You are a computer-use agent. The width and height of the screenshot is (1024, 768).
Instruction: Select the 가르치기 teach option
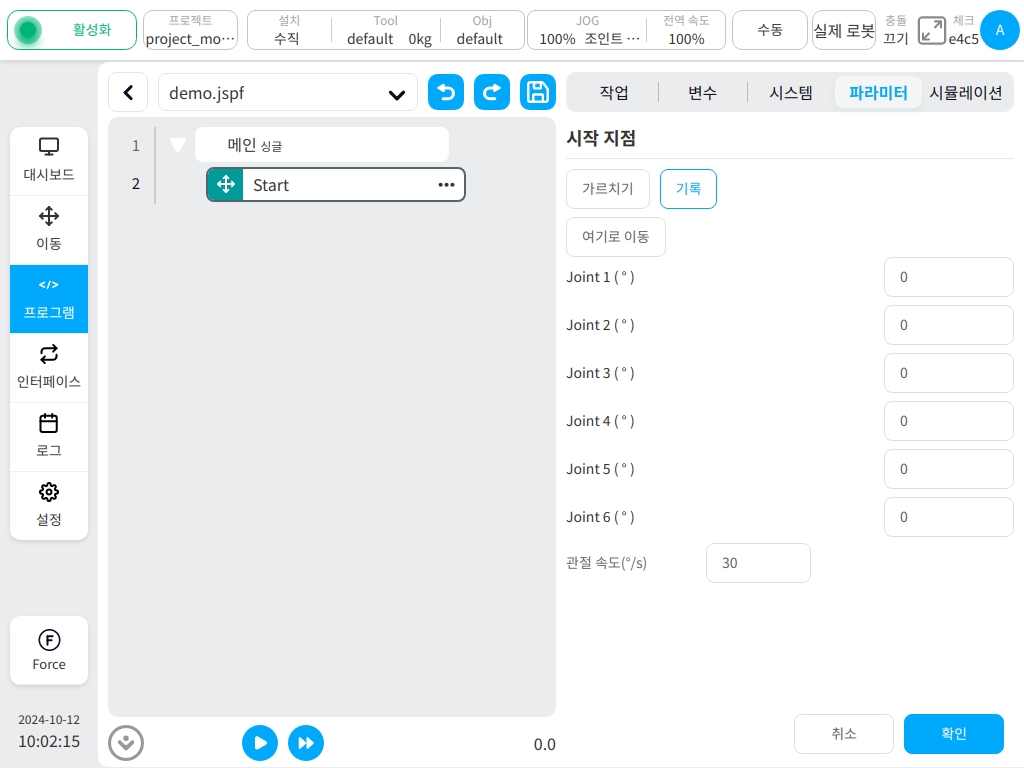point(608,189)
